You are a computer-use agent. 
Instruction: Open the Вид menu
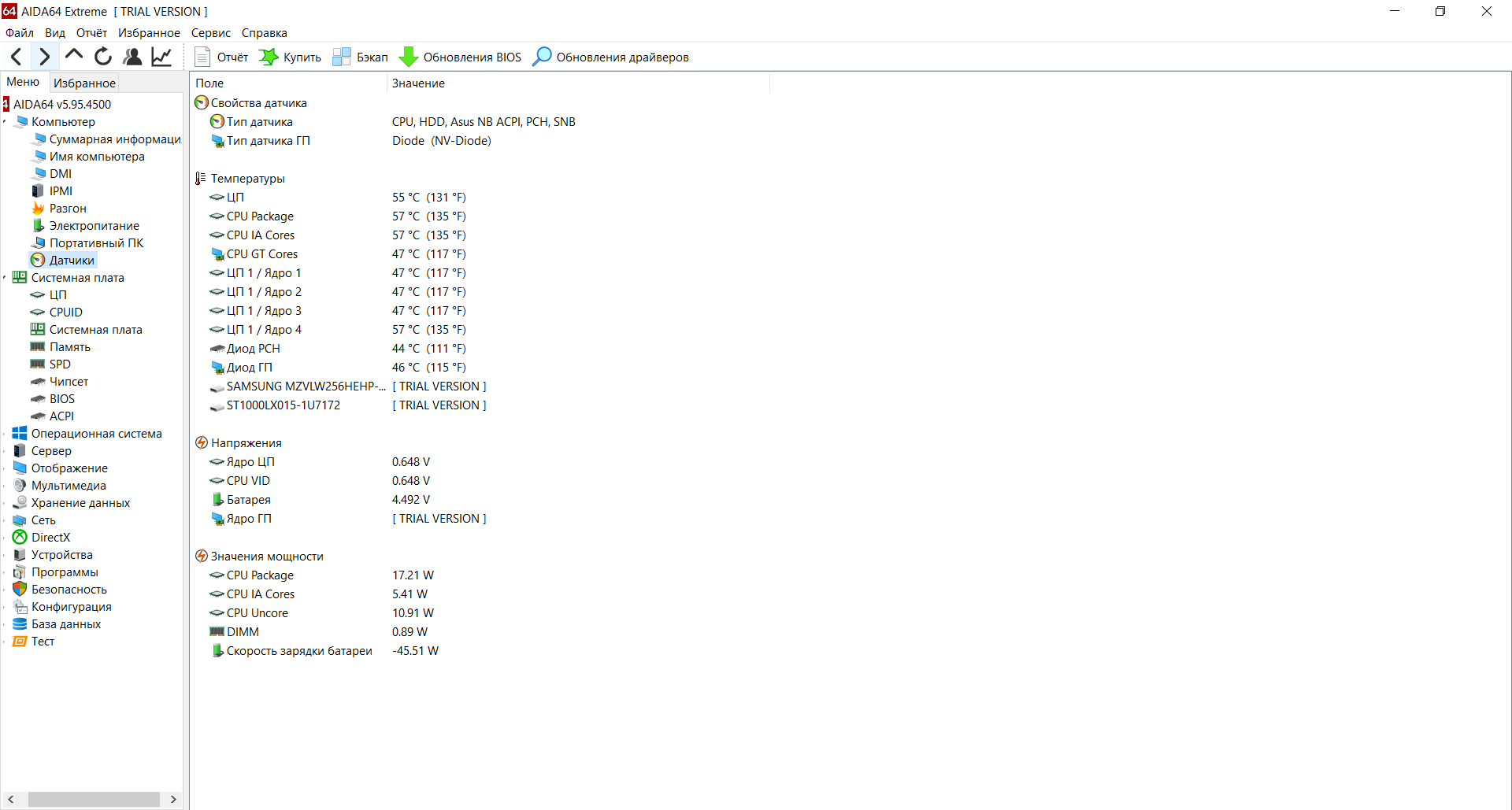tap(55, 33)
